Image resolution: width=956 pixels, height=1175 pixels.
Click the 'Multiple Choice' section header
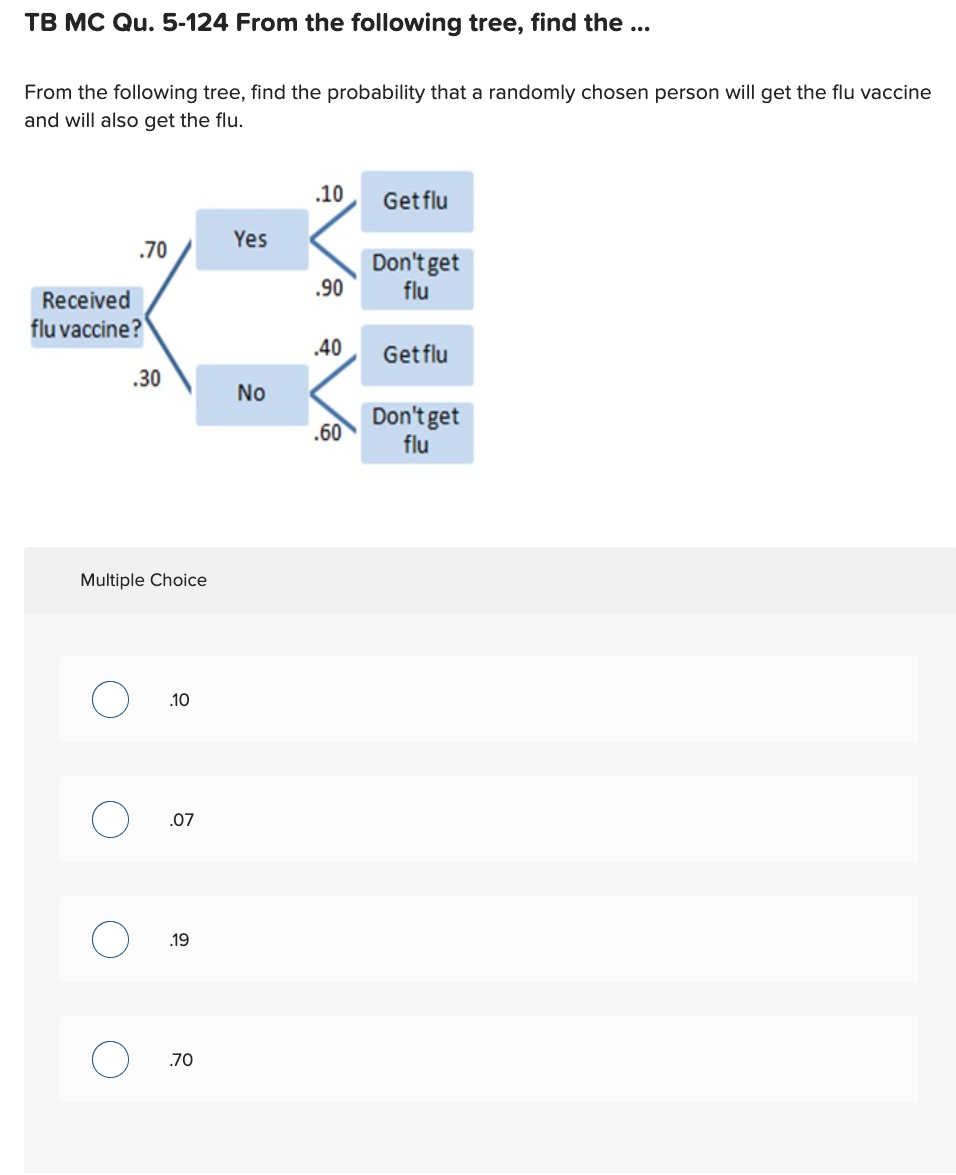pos(143,580)
